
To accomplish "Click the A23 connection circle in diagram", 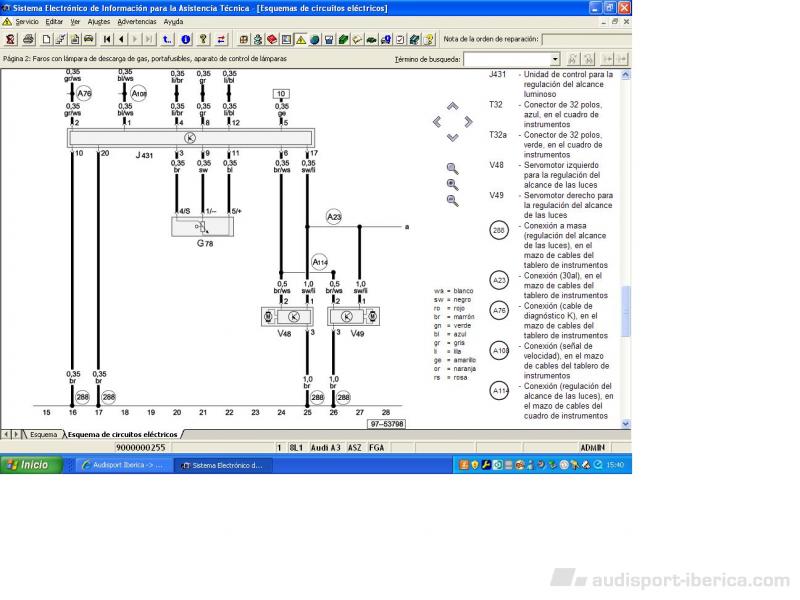I will tap(334, 217).
